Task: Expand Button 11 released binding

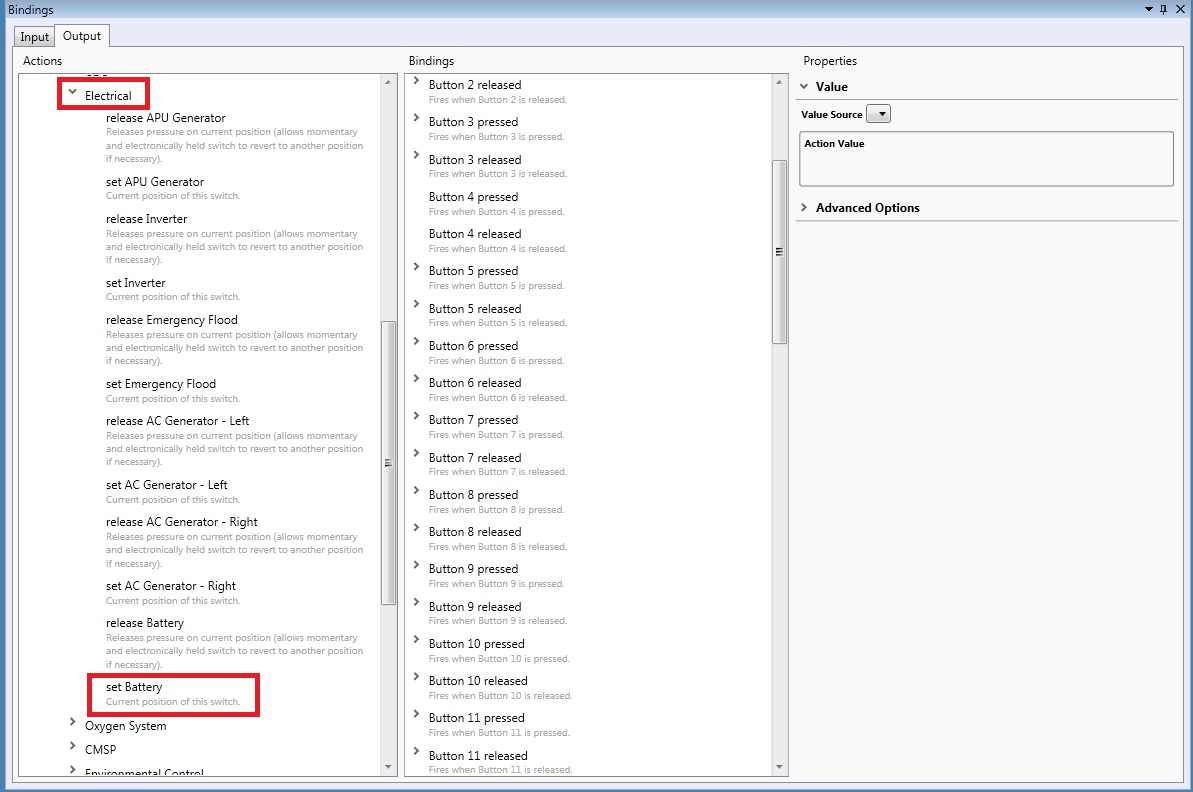Action: 416,752
